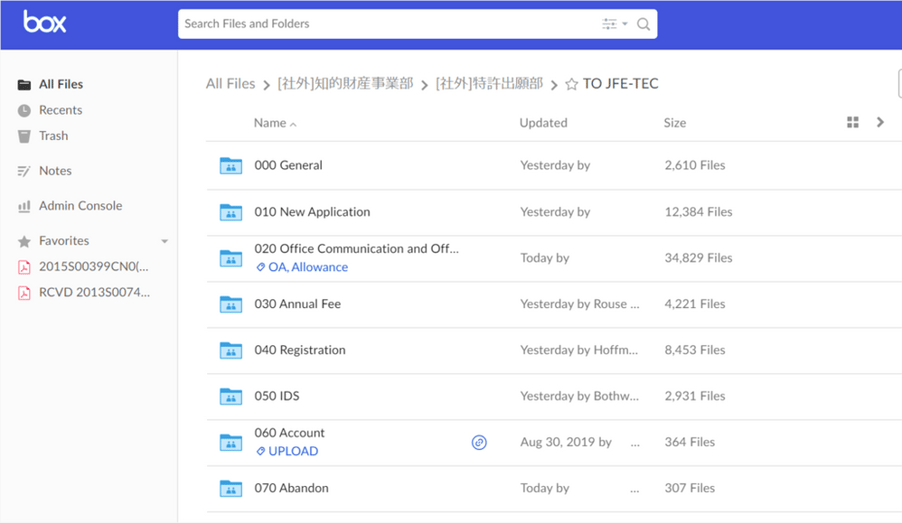The image size is (902, 523).
Task: Go to Admin Console
Action: click(x=80, y=206)
